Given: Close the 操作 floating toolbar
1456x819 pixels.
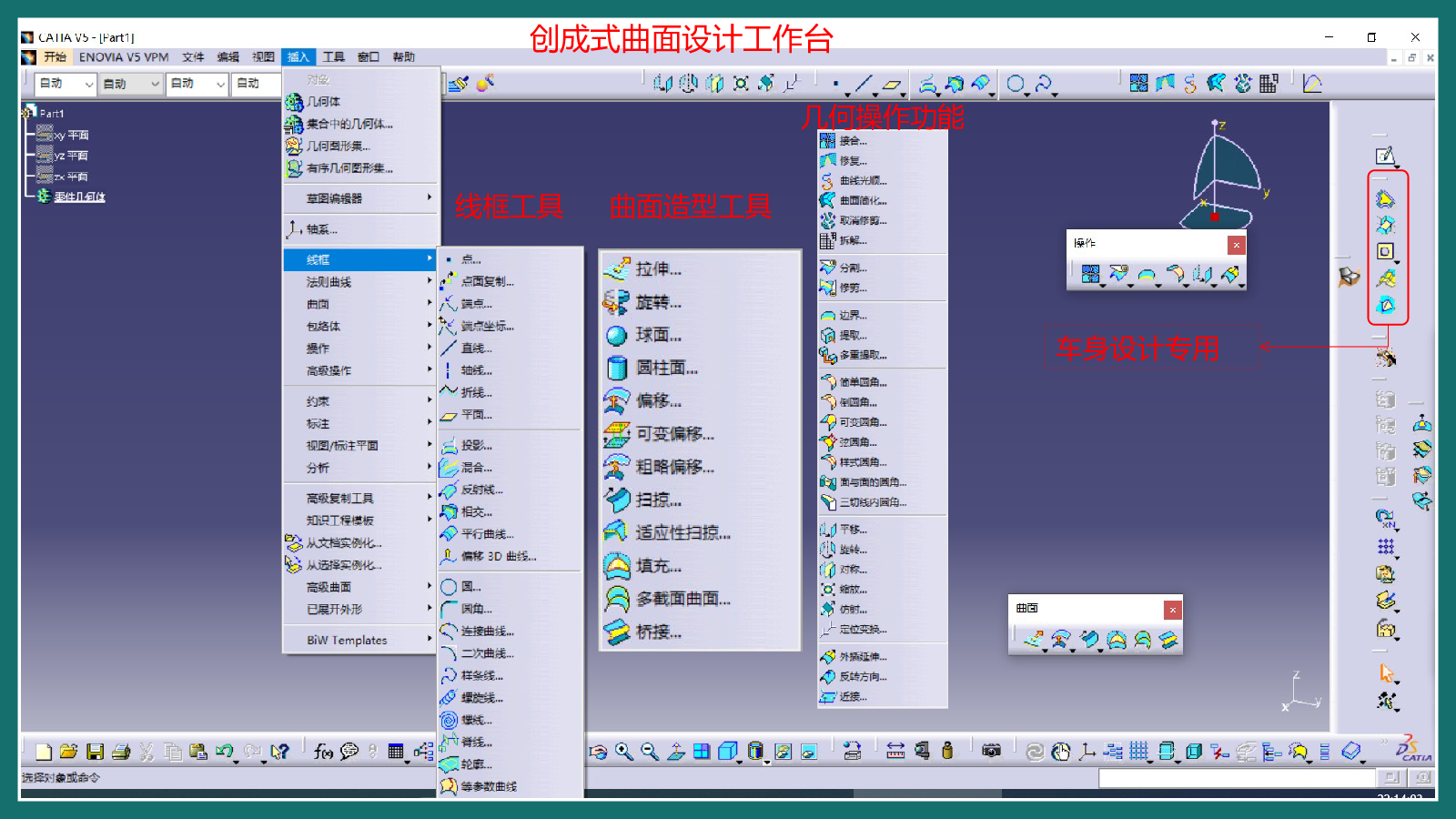Looking at the screenshot, I should [x=1236, y=245].
